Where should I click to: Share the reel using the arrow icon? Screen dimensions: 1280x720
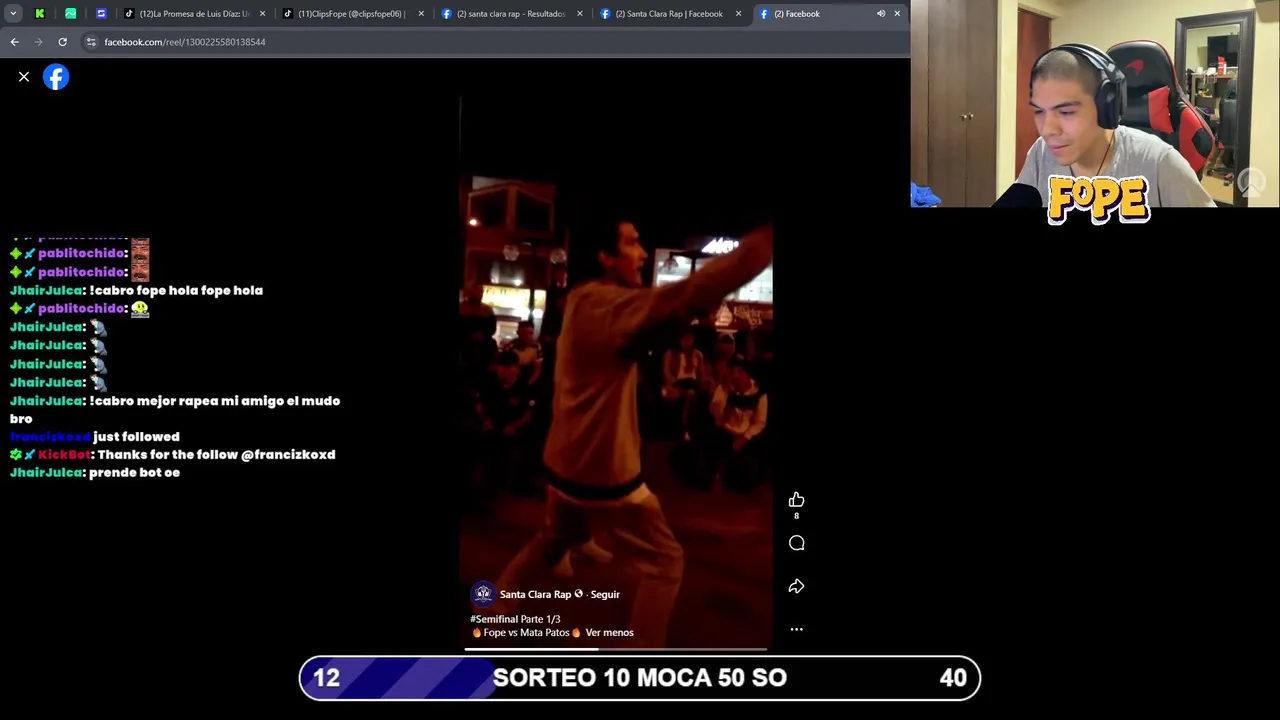pos(796,586)
